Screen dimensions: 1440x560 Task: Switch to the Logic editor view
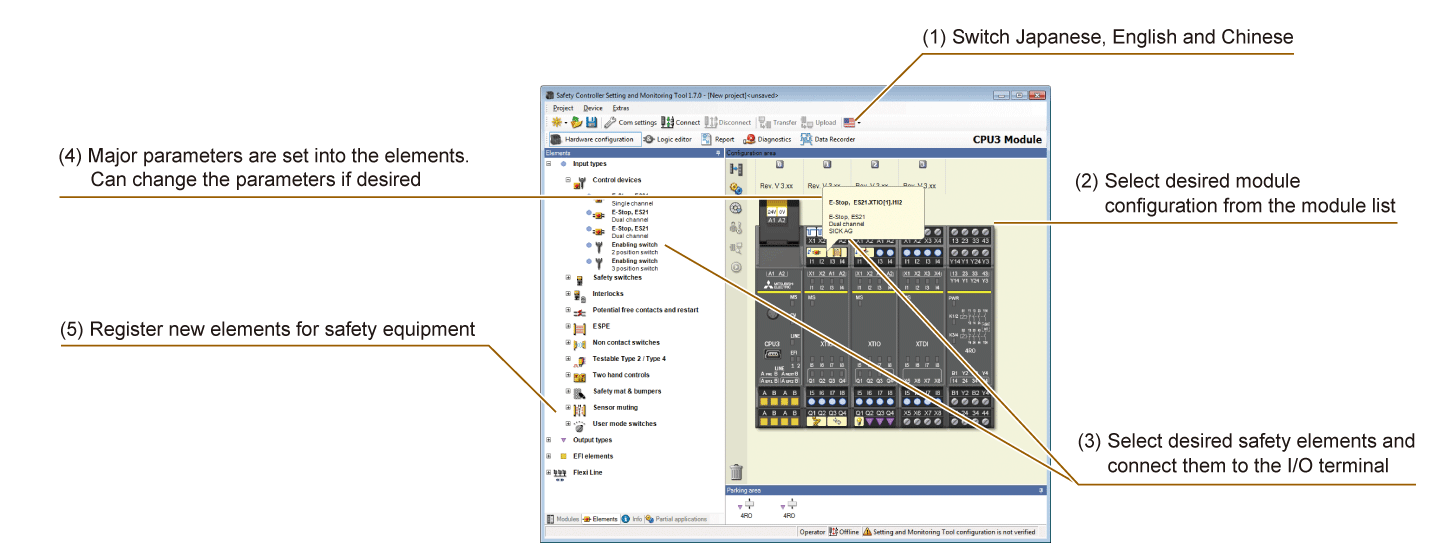coord(667,140)
